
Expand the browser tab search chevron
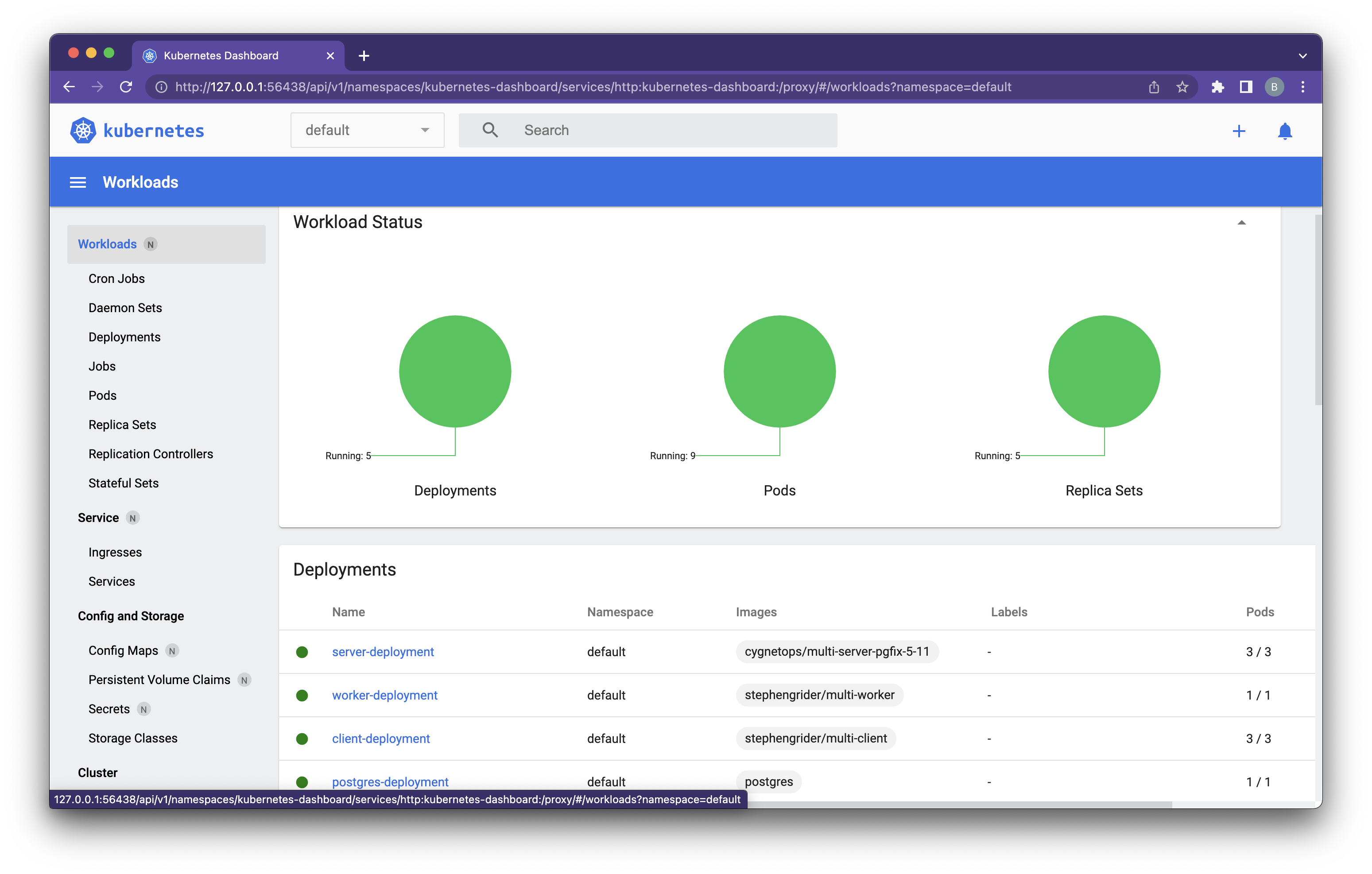[x=1302, y=56]
